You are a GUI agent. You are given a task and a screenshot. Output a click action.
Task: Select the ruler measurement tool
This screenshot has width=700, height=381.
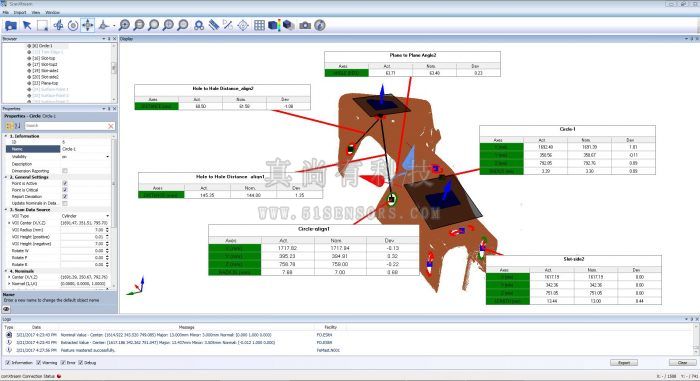(x=213, y=25)
